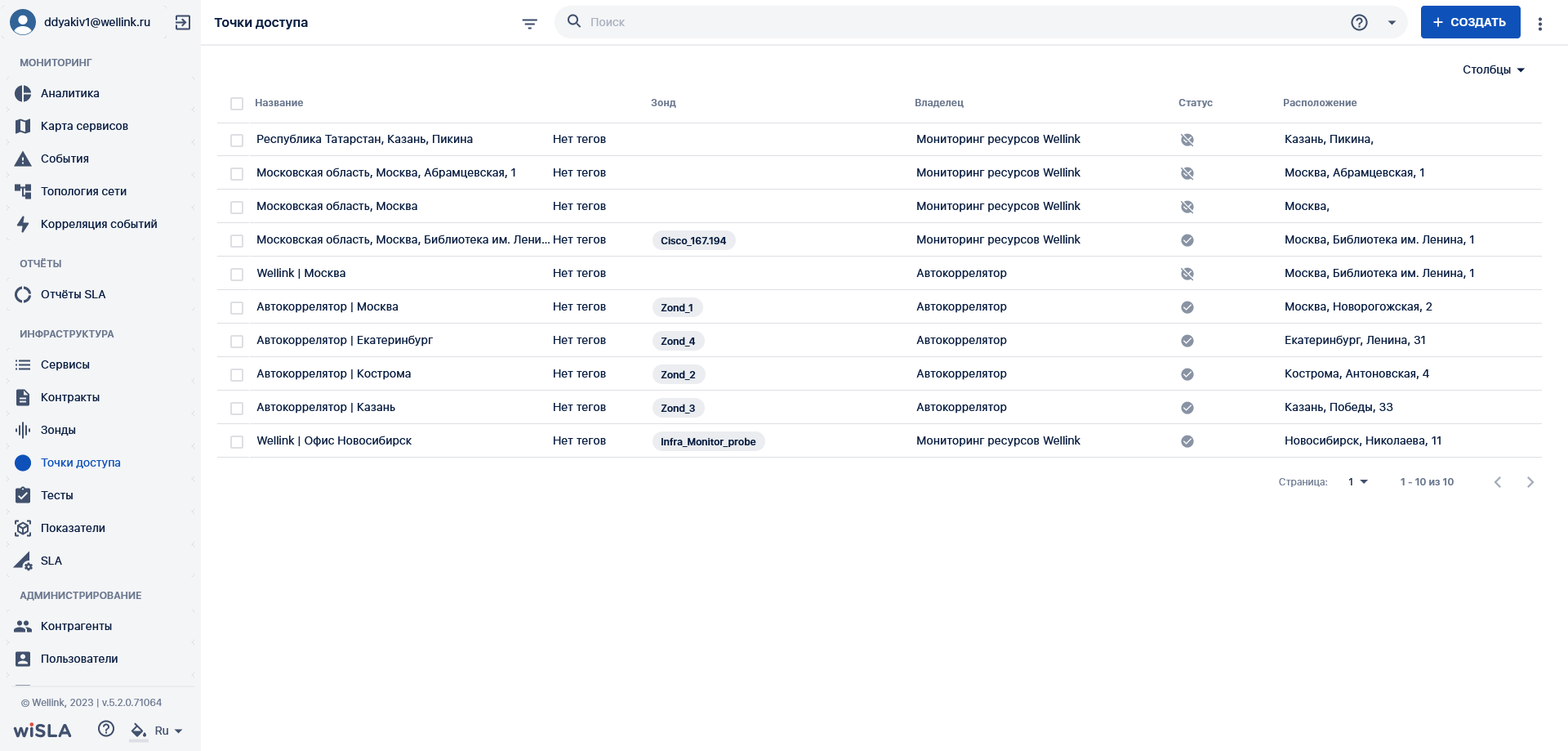Image resolution: width=1568 pixels, height=751 pixels.
Task: Open the page number dropdown
Action: click(x=1357, y=482)
